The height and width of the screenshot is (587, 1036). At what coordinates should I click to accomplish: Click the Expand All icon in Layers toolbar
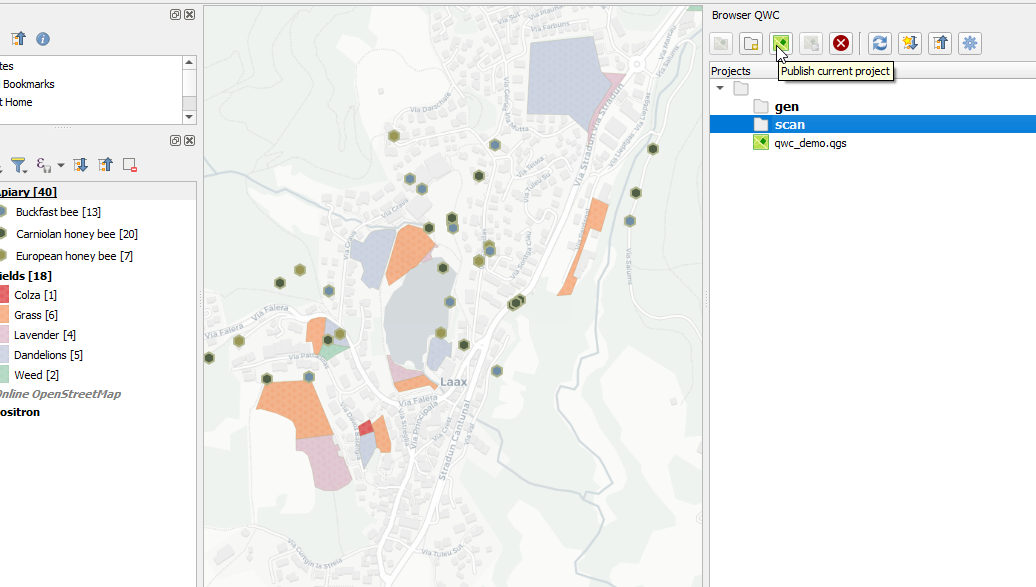(x=81, y=165)
